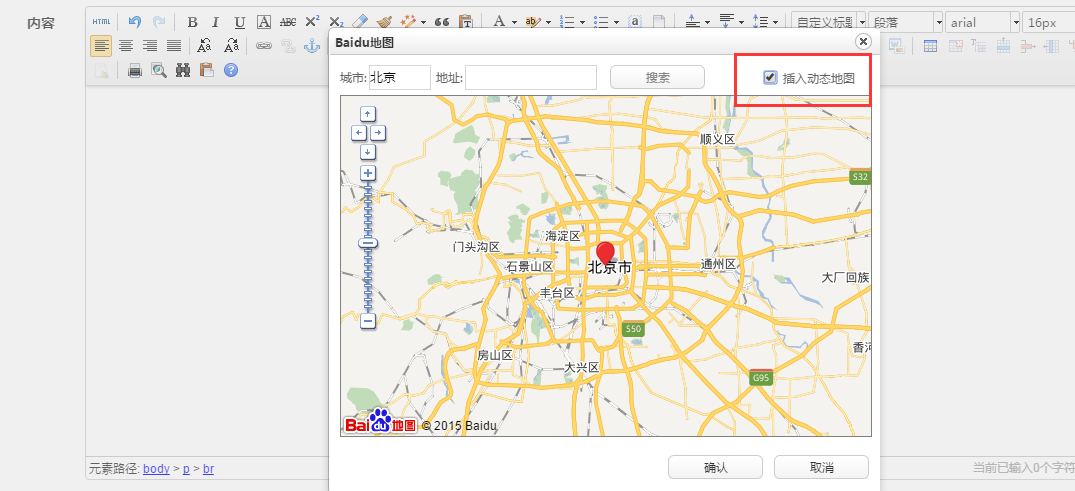The width and height of the screenshot is (1075, 491).
Task: Click the blockquote quotation marks icon
Action: point(441,21)
